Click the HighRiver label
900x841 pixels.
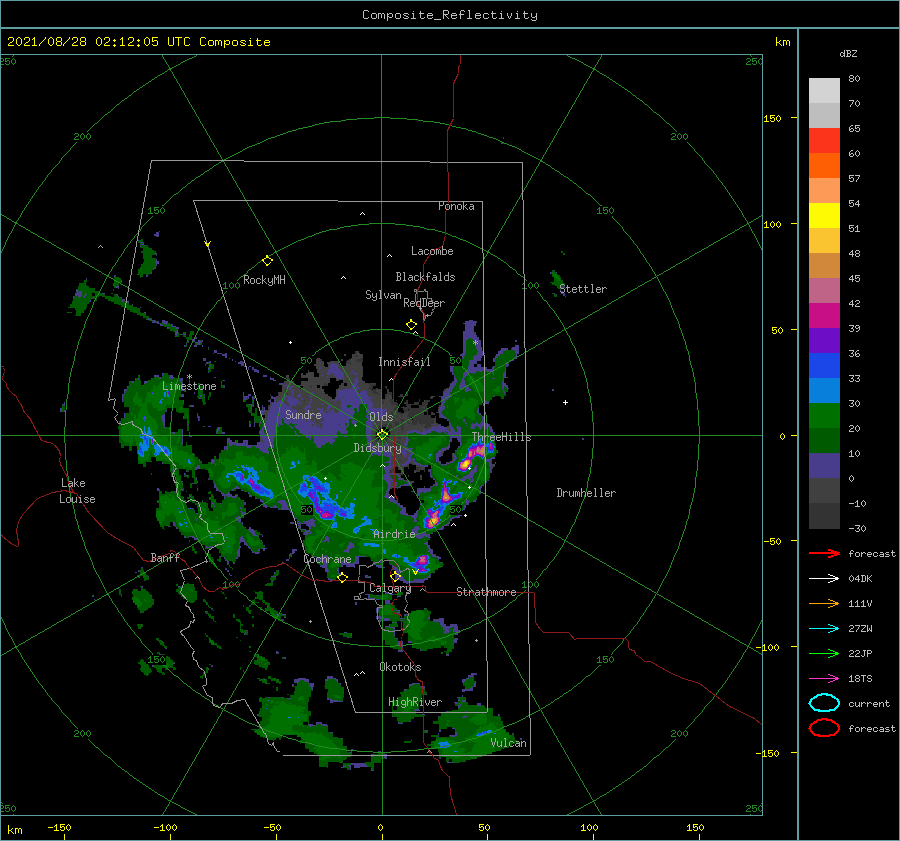tap(415, 702)
